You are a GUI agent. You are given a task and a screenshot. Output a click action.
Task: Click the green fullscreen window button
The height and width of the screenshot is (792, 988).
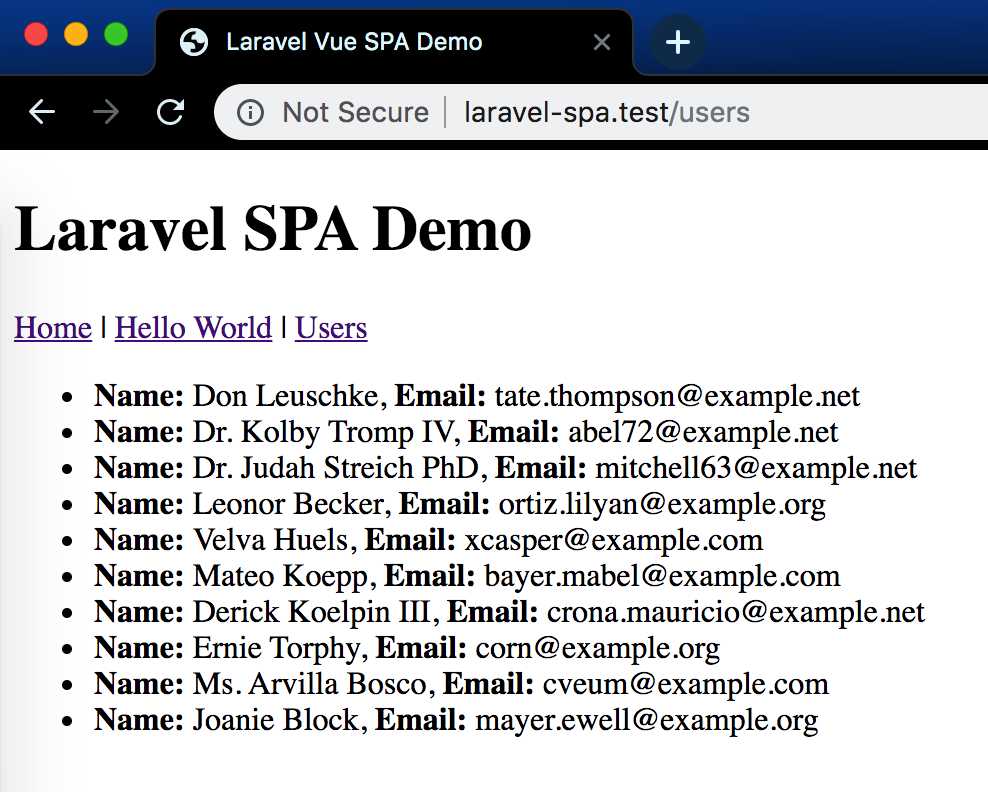pos(116,34)
